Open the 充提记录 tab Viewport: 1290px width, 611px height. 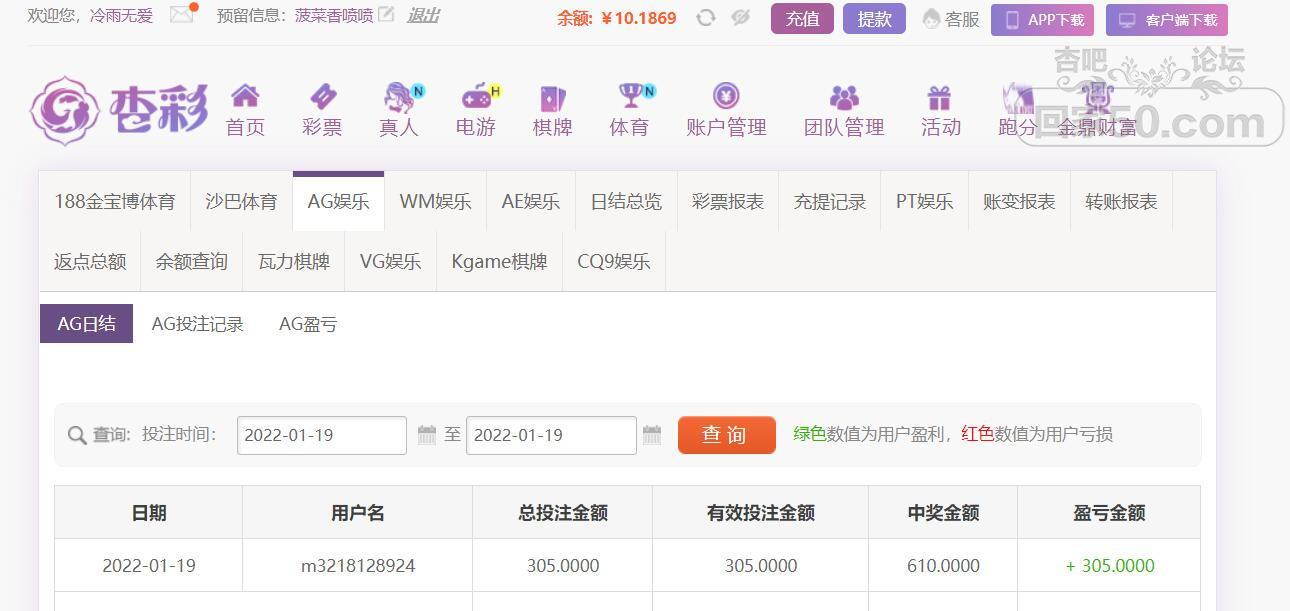pyautogui.click(x=830, y=201)
